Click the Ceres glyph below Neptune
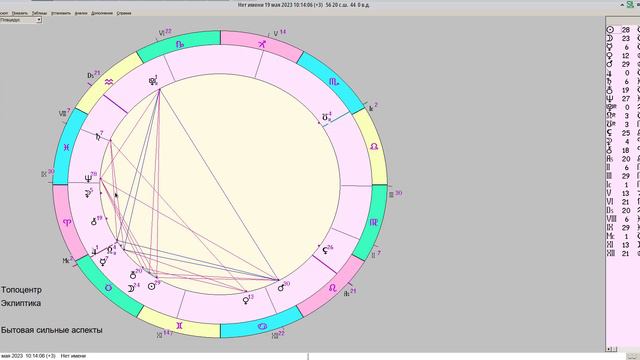This screenshot has height=360, width=640. 88,193
